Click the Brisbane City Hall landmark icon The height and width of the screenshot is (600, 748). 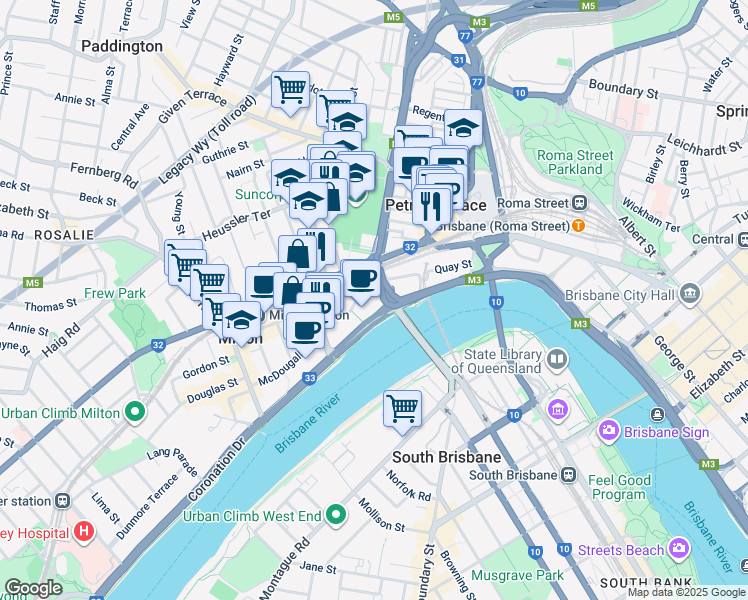(x=690, y=293)
